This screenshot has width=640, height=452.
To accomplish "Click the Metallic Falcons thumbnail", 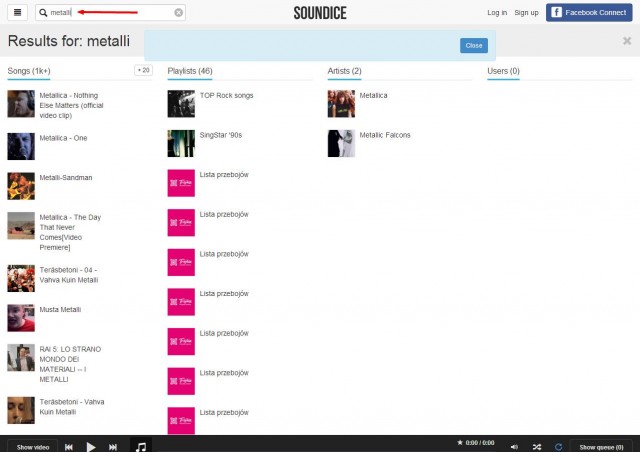I will [341, 143].
